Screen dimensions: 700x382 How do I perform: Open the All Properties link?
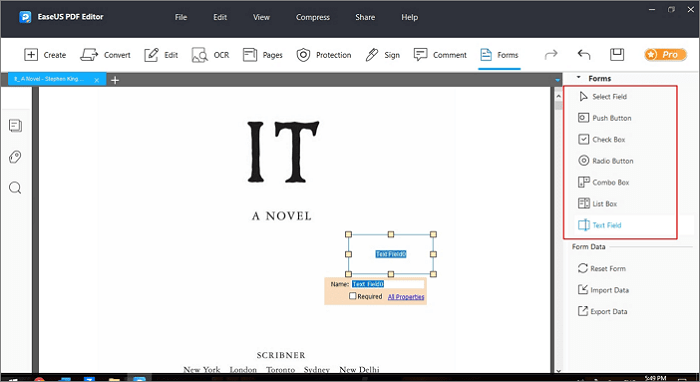pos(406,297)
